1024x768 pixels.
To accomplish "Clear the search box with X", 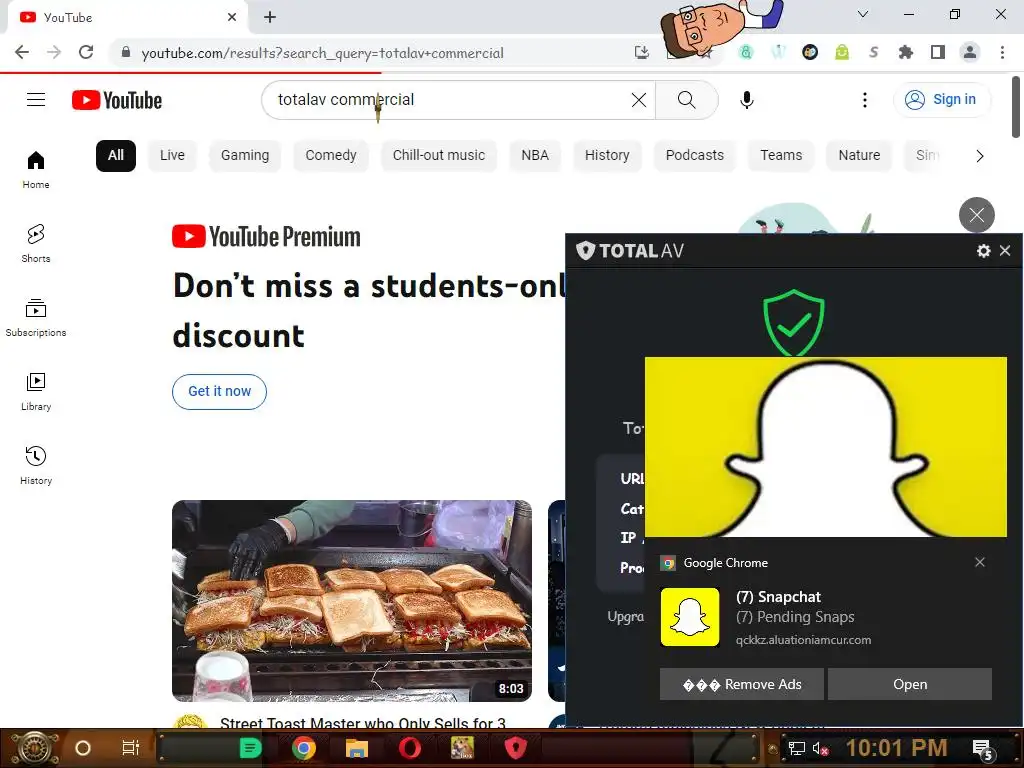I will point(639,100).
